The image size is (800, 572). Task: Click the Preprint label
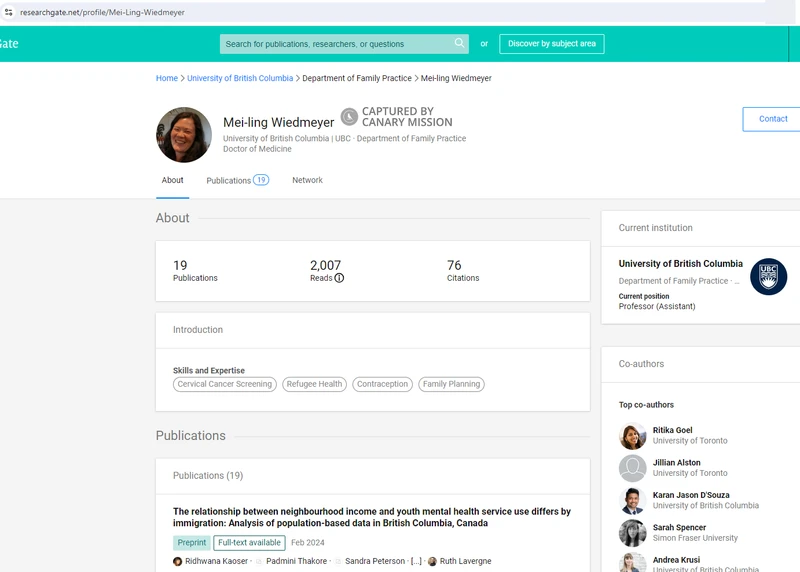coord(191,542)
